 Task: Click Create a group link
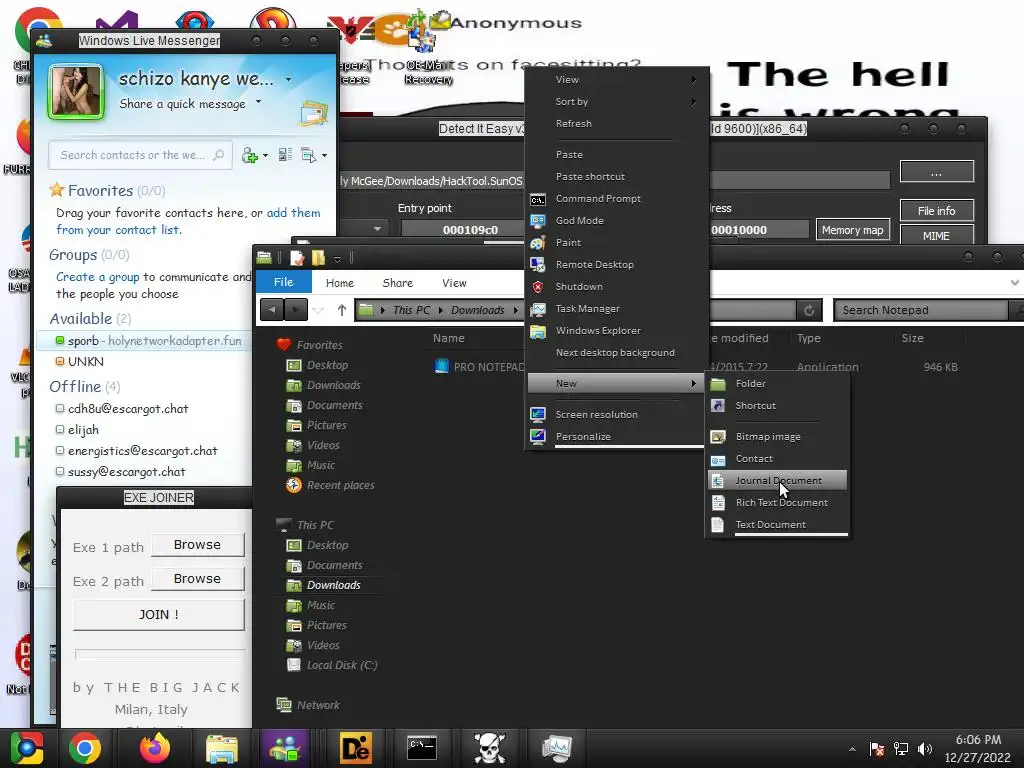coord(97,277)
